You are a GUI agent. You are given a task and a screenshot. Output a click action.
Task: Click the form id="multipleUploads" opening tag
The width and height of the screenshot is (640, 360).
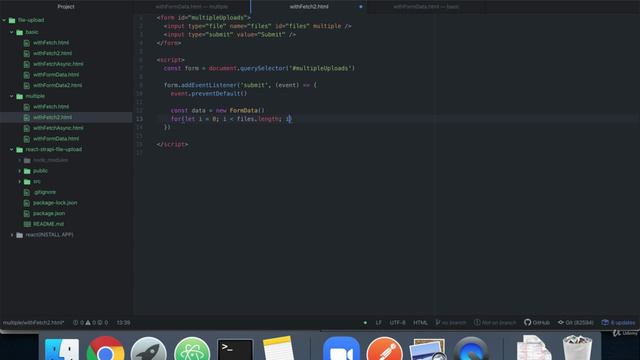(x=204, y=18)
